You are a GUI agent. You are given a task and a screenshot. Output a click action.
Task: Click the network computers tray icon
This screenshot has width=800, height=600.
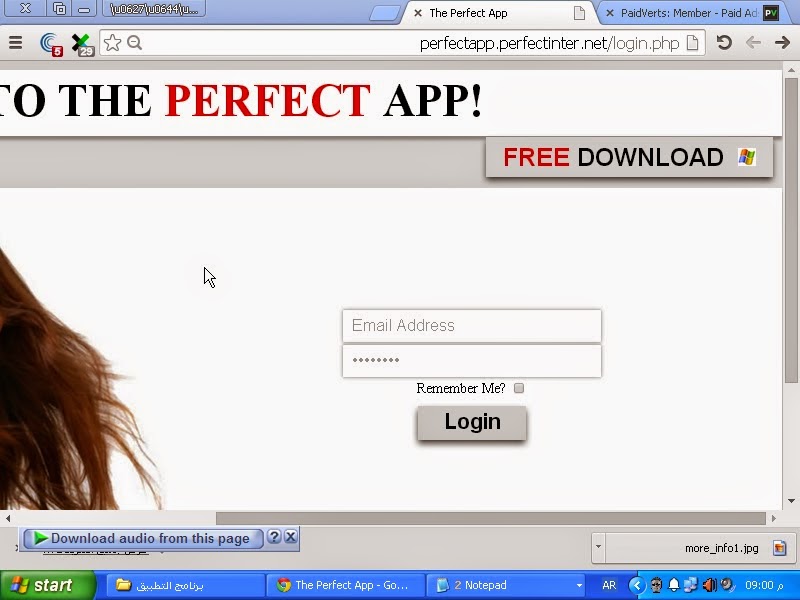690,585
